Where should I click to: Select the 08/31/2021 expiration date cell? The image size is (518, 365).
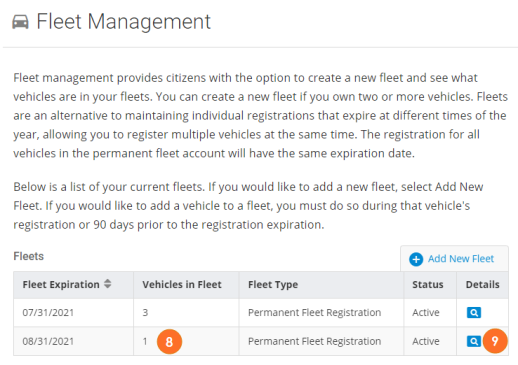click(x=74, y=341)
